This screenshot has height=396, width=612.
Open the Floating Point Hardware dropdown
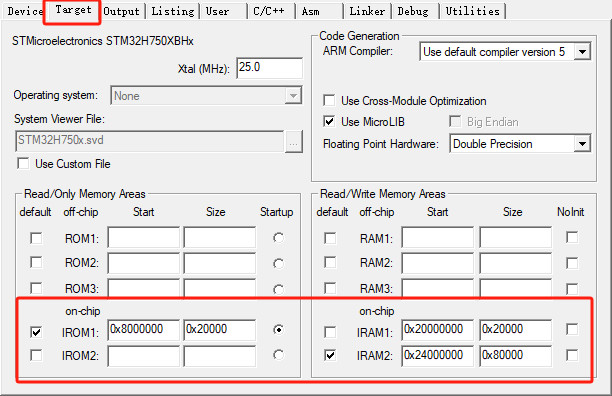(x=520, y=144)
